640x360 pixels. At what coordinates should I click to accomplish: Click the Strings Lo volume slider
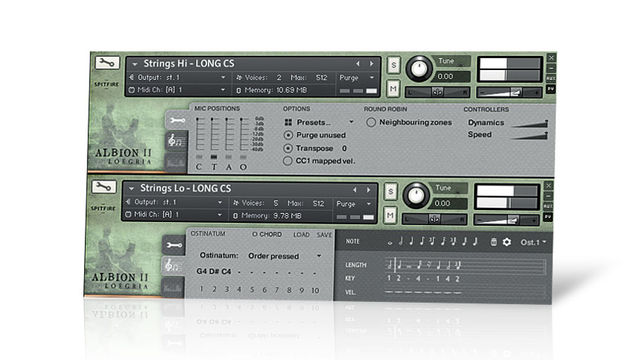pos(506,220)
